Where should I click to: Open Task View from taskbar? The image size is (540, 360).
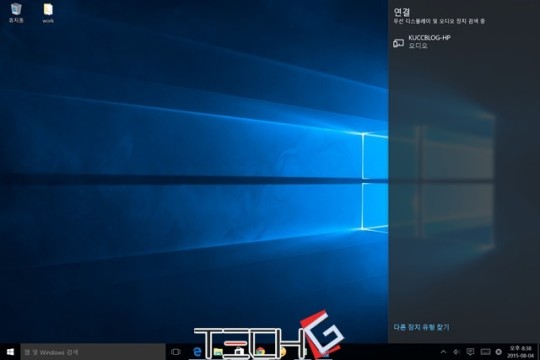176,352
